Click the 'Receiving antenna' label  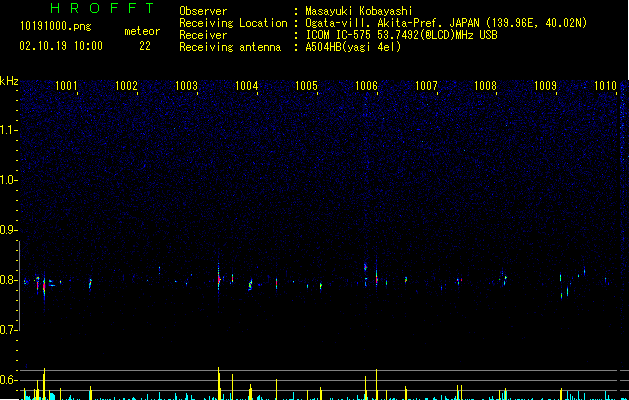[230, 47]
